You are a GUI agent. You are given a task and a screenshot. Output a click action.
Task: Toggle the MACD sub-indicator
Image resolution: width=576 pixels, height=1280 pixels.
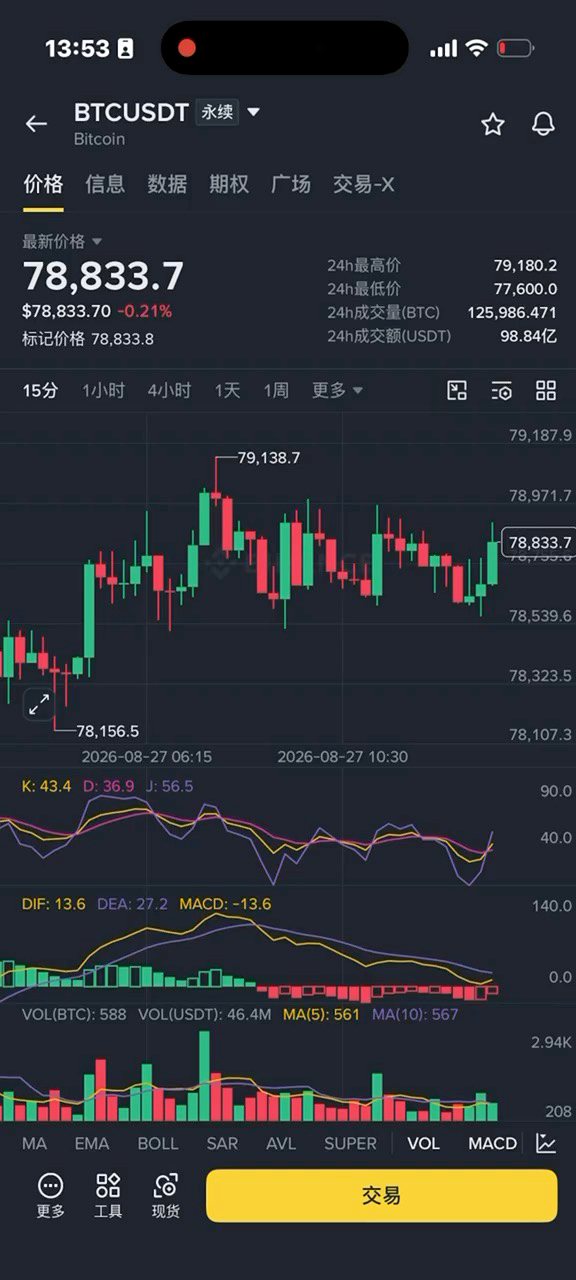493,1143
